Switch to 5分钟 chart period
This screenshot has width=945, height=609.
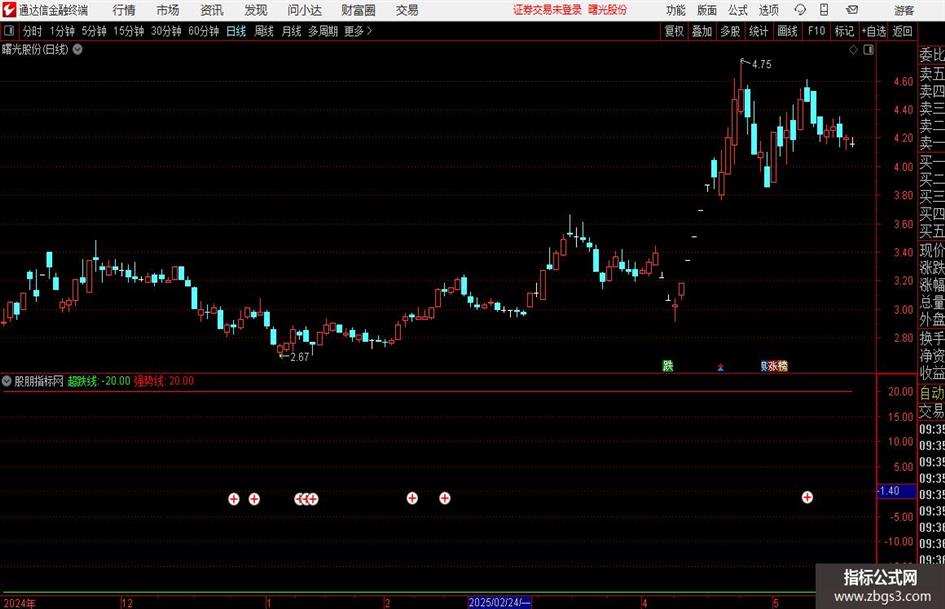[x=93, y=31]
